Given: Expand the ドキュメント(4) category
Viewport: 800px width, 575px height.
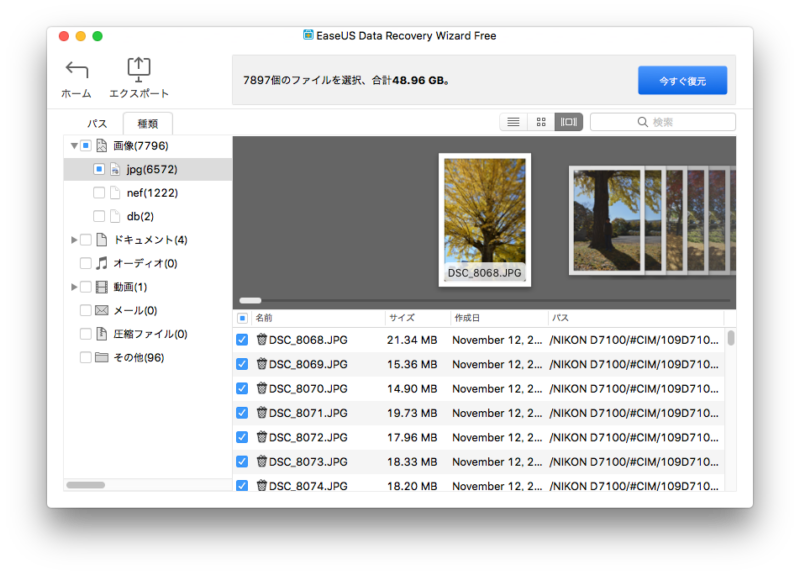Looking at the screenshot, I should point(74,240).
